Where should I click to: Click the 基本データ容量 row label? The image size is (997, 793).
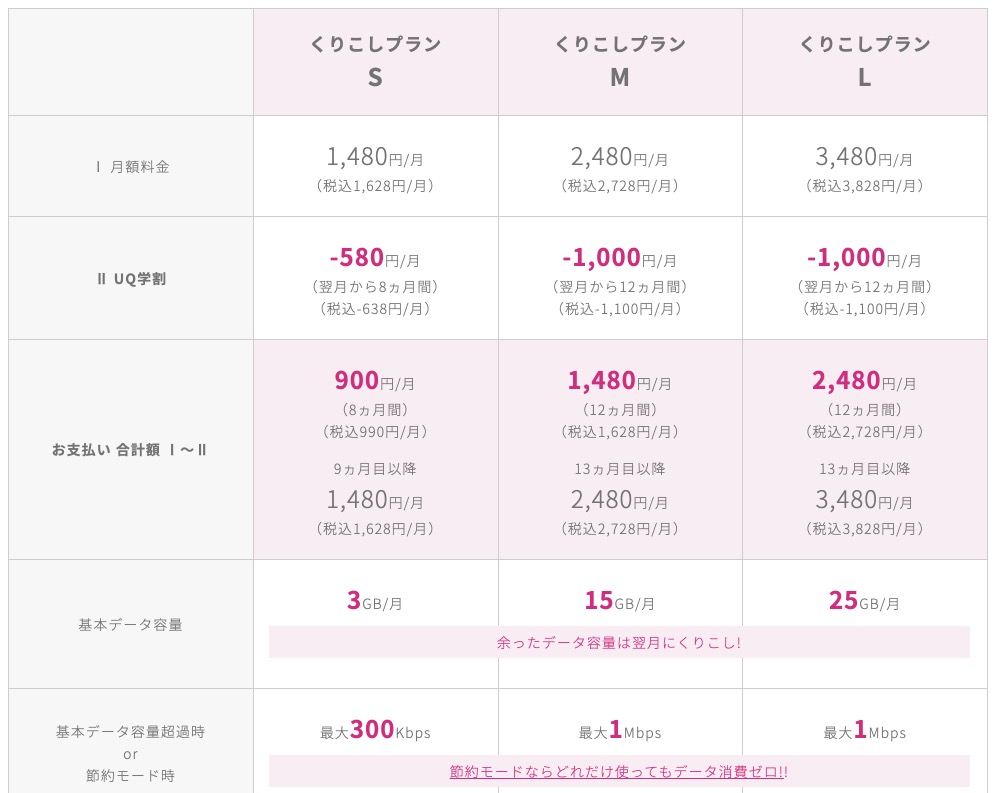click(131, 625)
